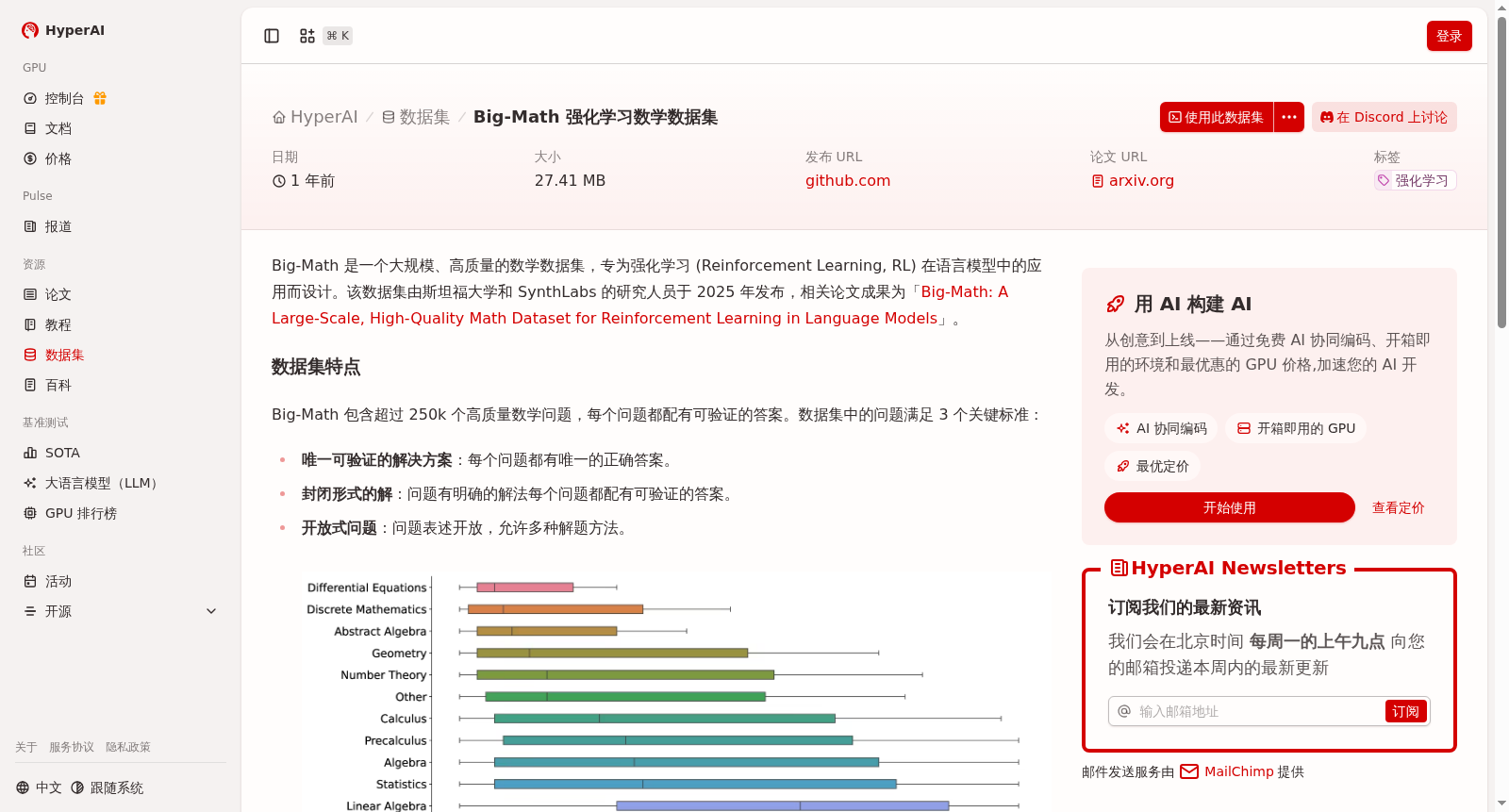Click the 关于 footer link

click(x=26, y=747)
